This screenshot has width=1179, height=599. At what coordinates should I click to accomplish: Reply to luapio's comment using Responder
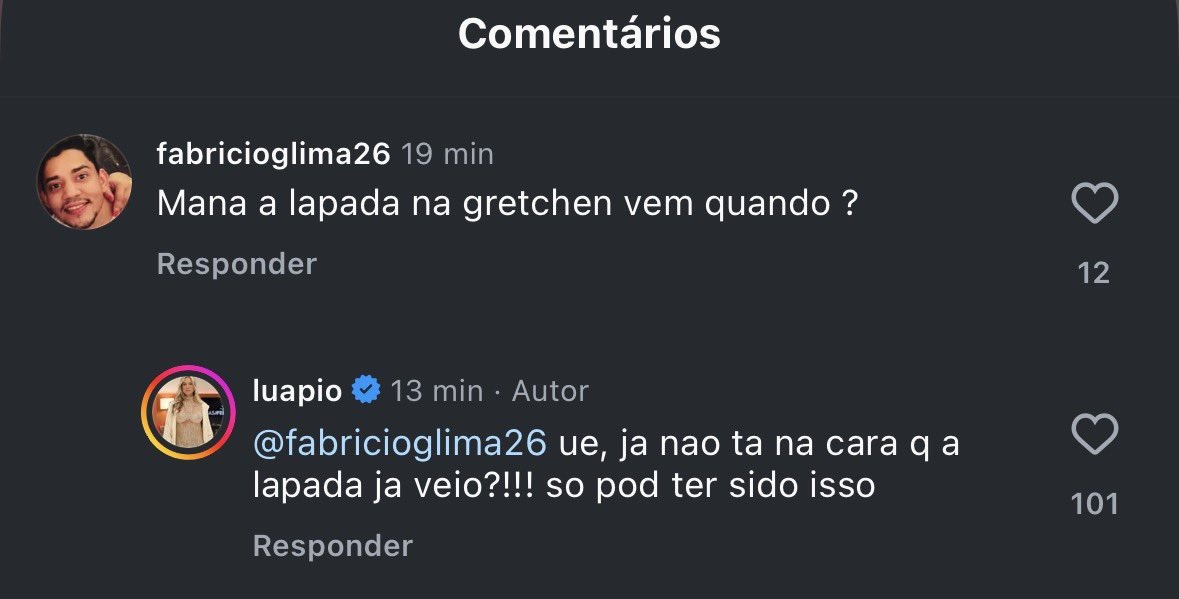coord(333,546)
